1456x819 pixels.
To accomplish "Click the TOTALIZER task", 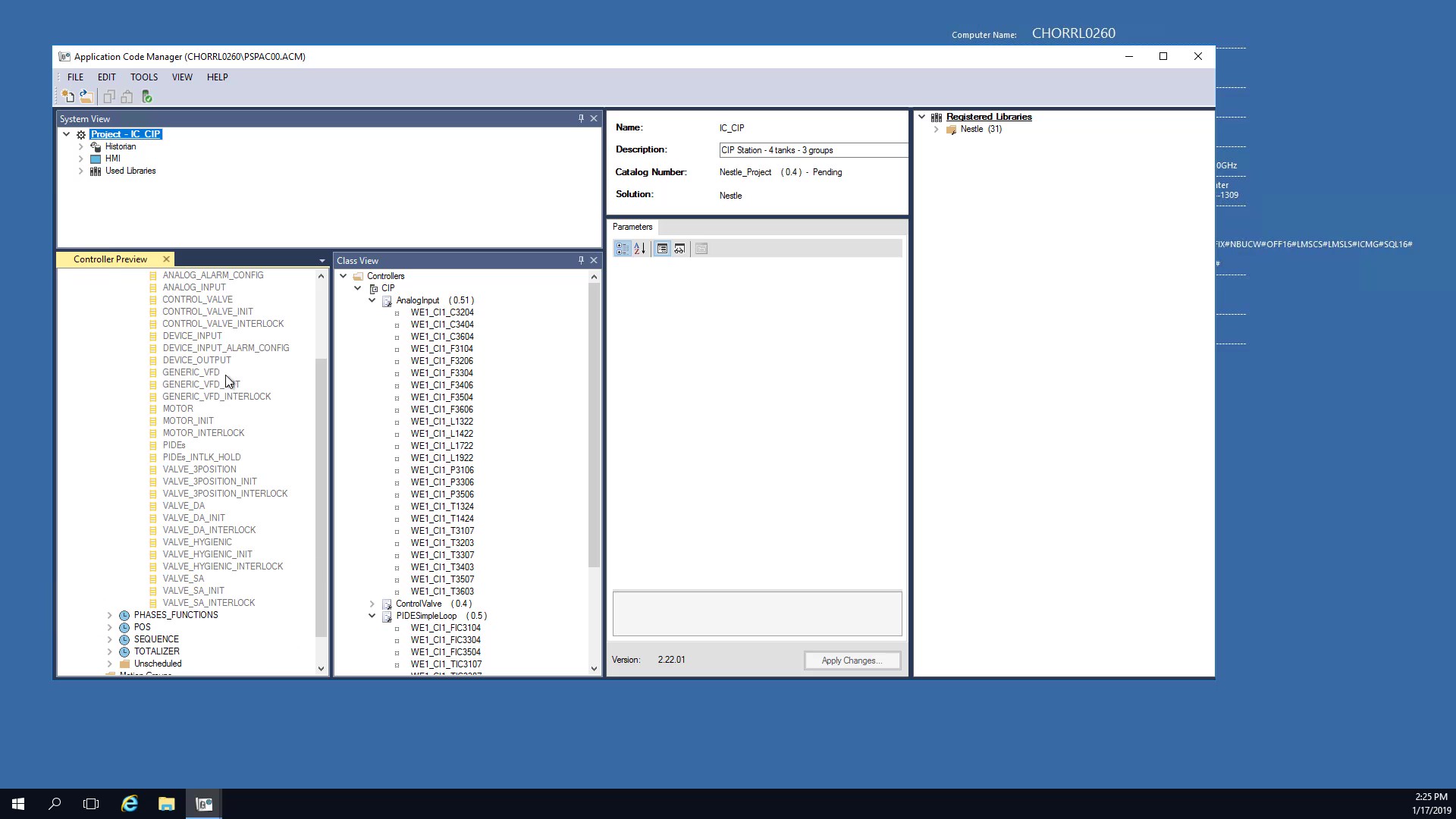I will pos(157,651).
